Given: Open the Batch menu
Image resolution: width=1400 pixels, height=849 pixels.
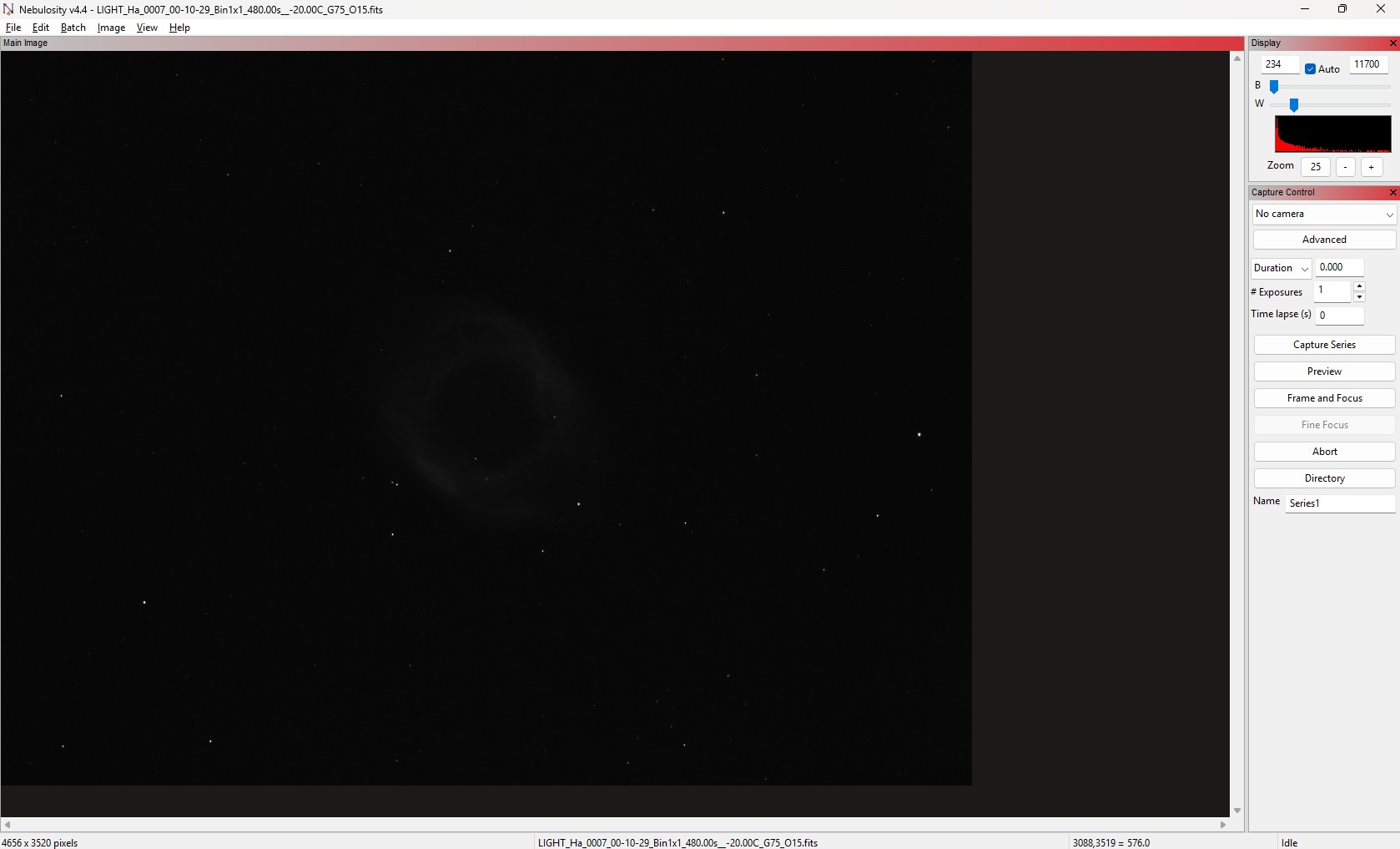Looking at the screenshot, I should coord(73,27).
